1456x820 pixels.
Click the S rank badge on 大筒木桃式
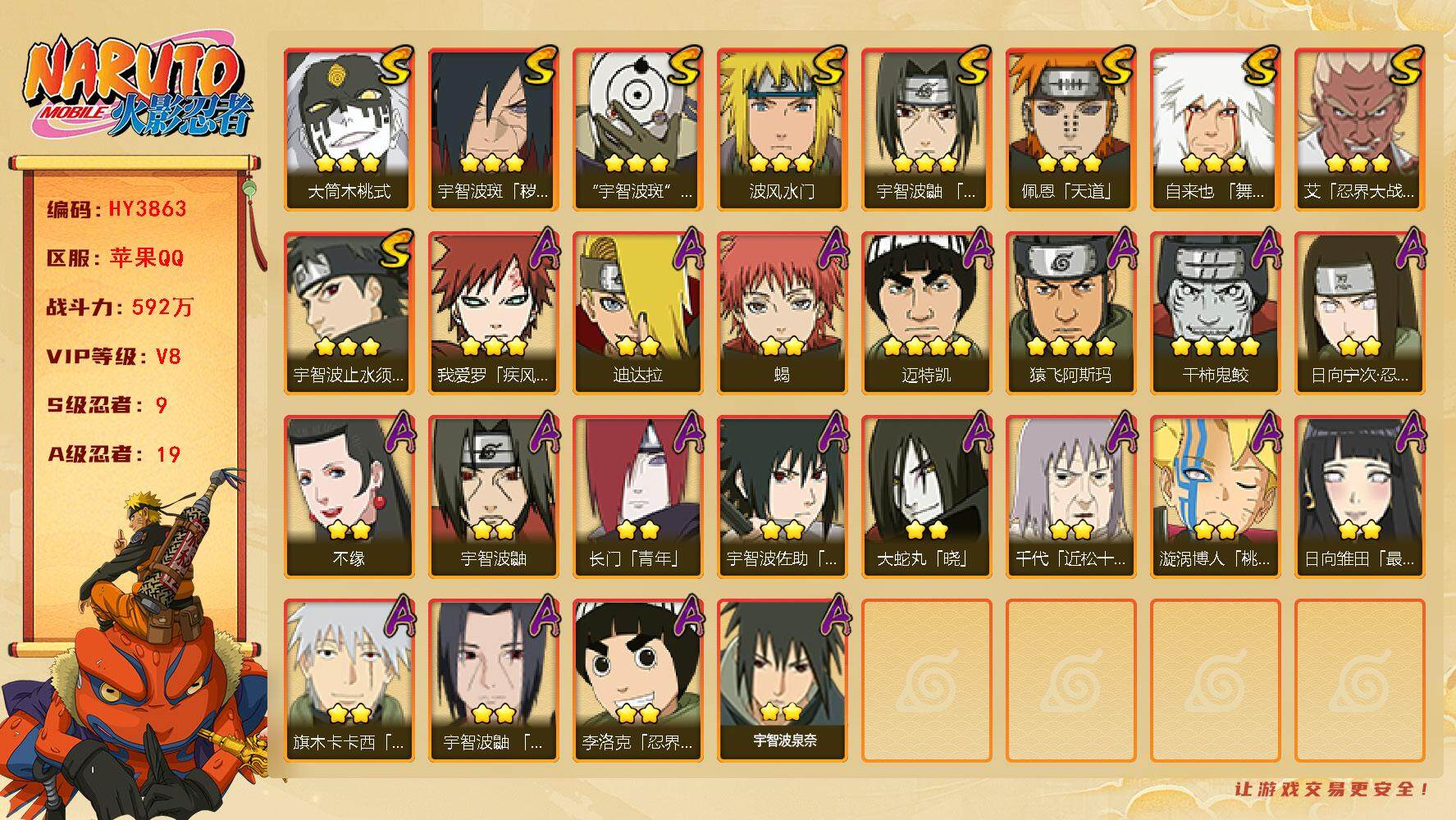coord(393,66)
